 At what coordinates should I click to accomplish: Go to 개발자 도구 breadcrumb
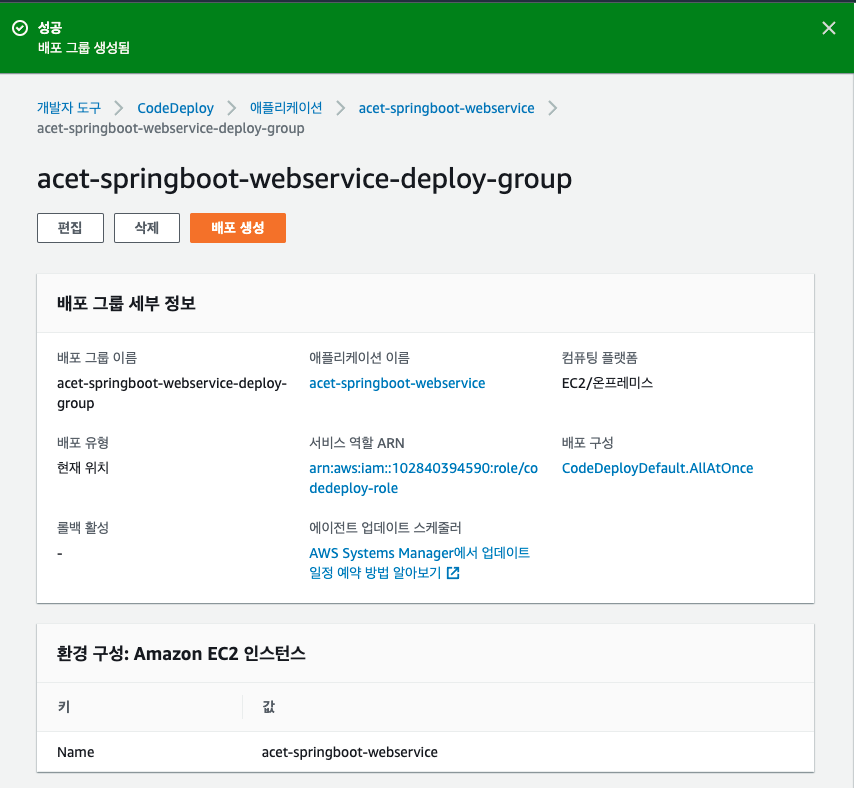pyautogui.click(x=69, y=108)
